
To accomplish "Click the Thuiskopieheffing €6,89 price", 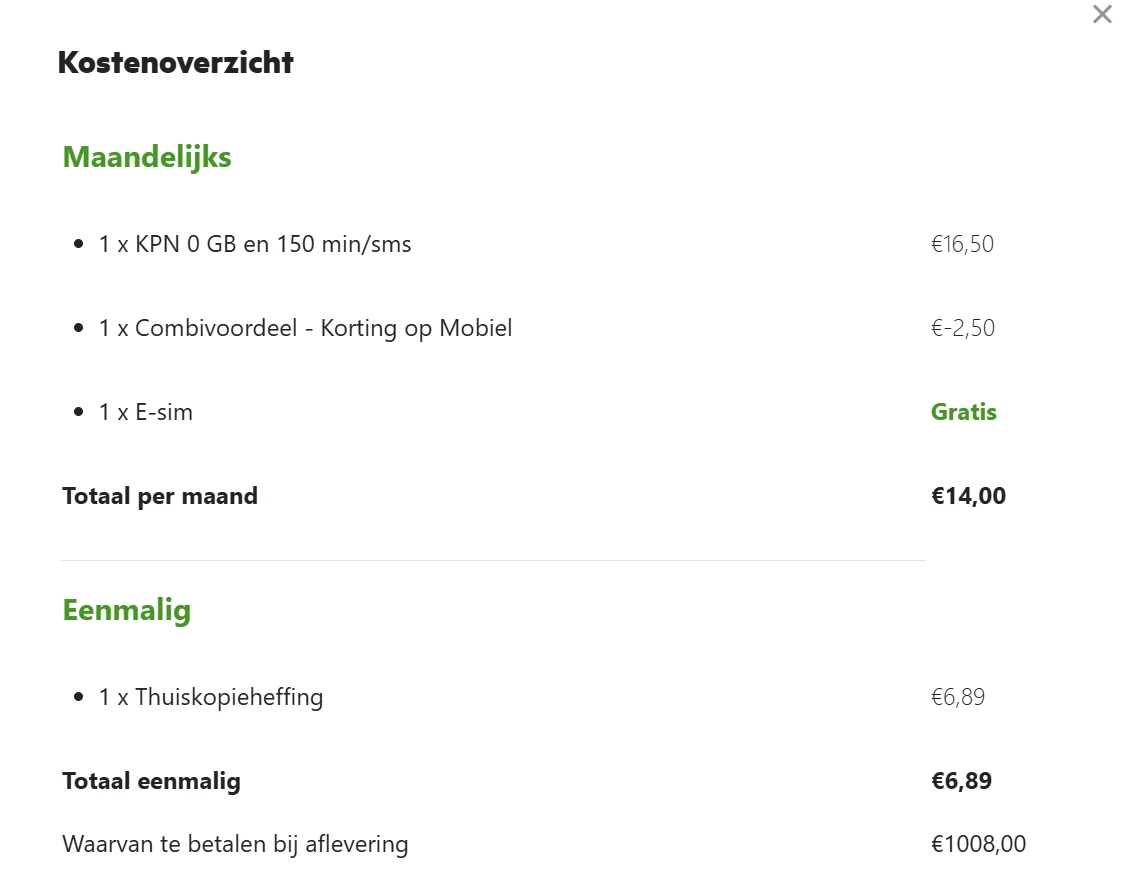I will pos(957,697).
